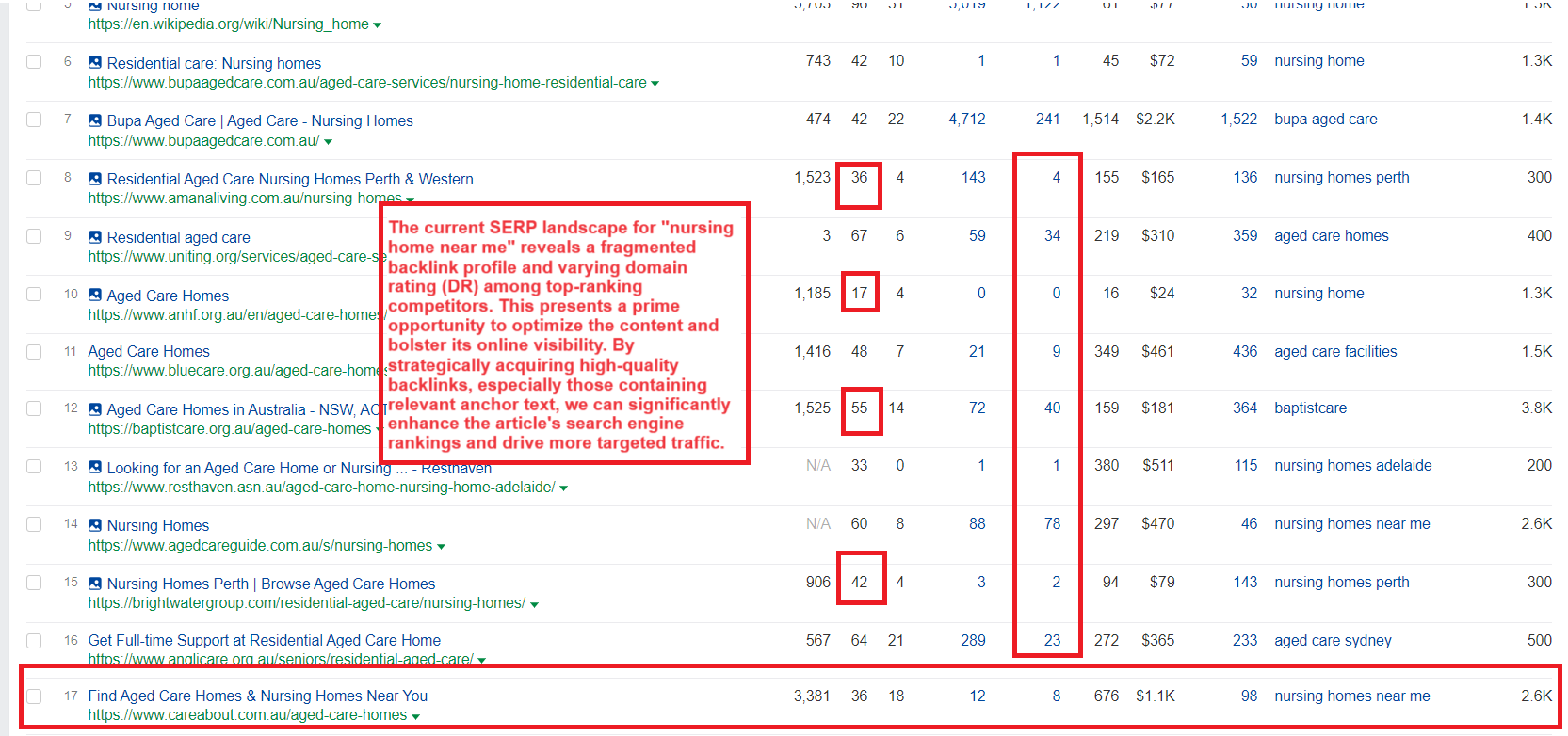1568x736 pixels.
Task: Open the dropdown arrow after the brightwatergroup.com URL
Action: point(534,604)
